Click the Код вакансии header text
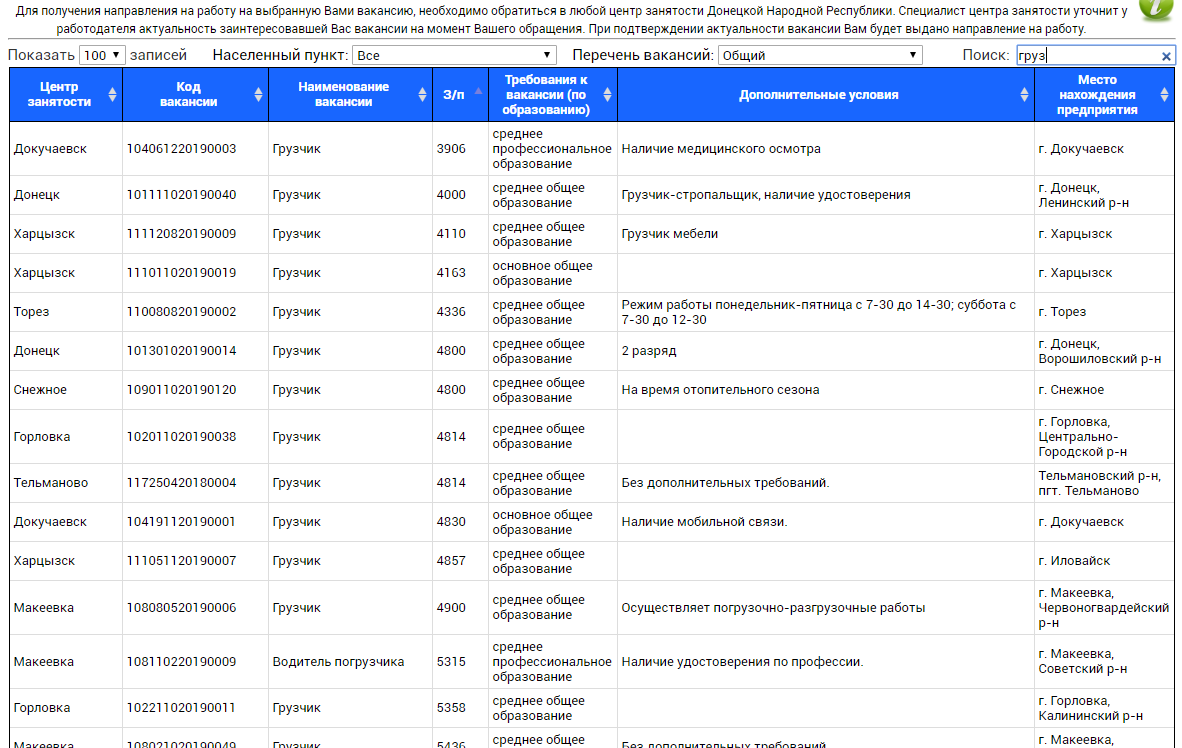 [188, 94]
